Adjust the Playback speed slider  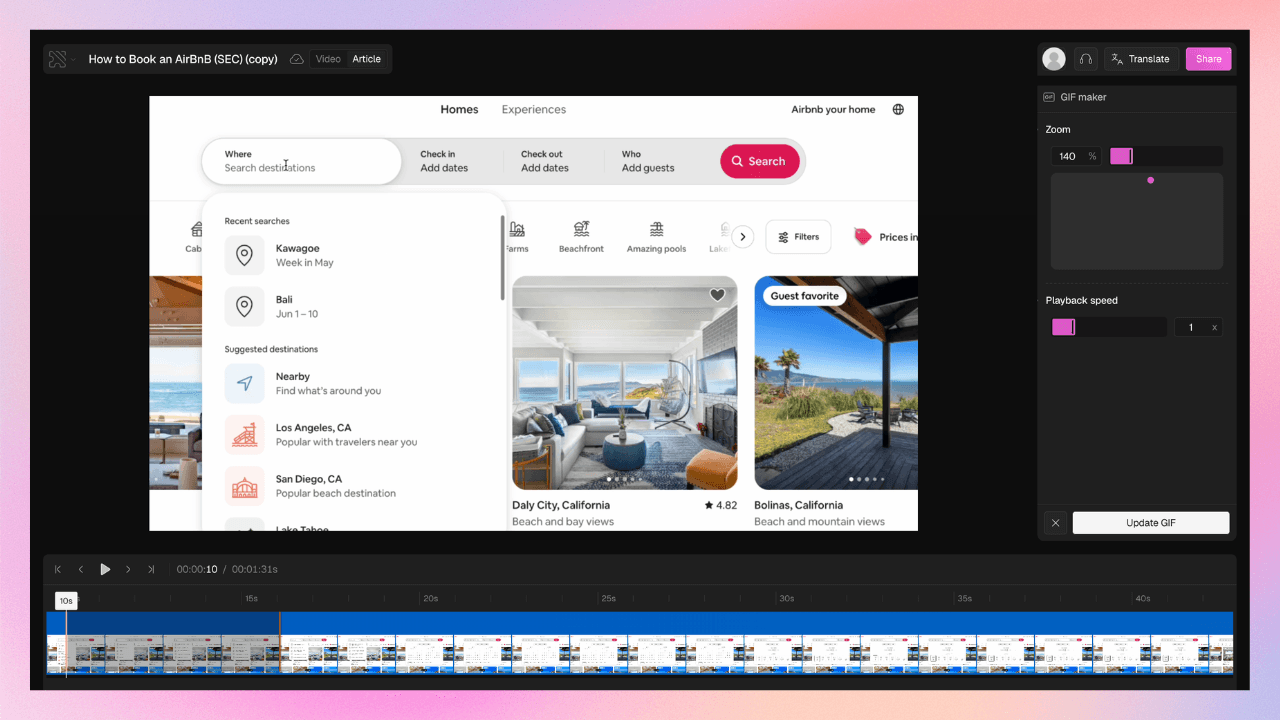(x=1108, y=327)
